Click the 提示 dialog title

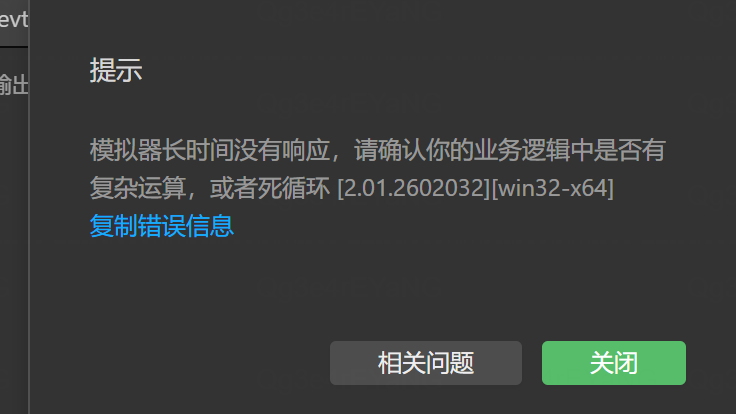pyautogui.click(x=116, y=70)
